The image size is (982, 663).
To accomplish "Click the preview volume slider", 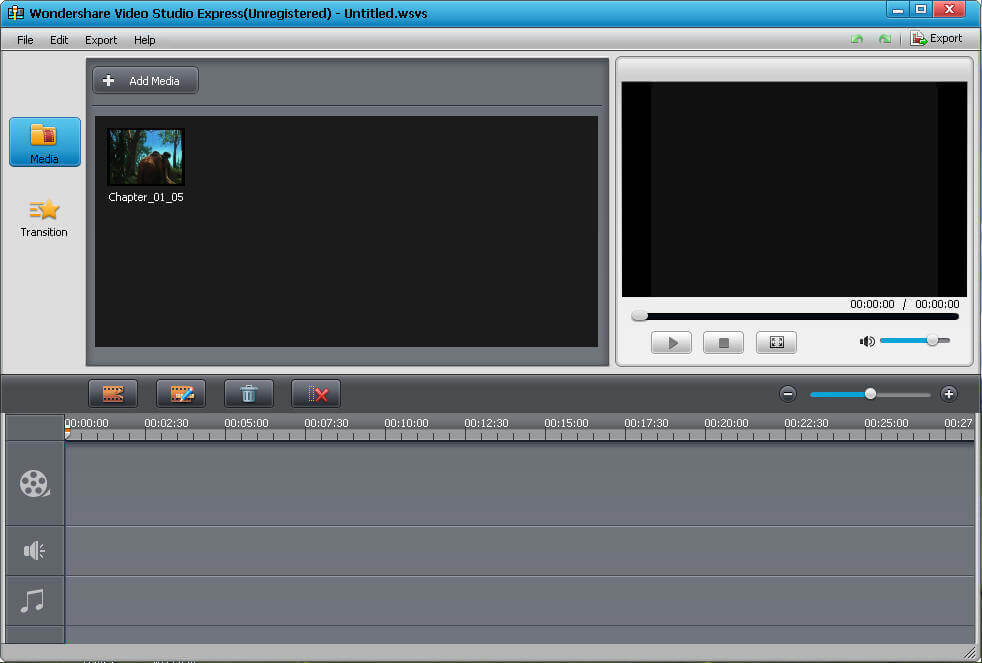I will [914, 341].
